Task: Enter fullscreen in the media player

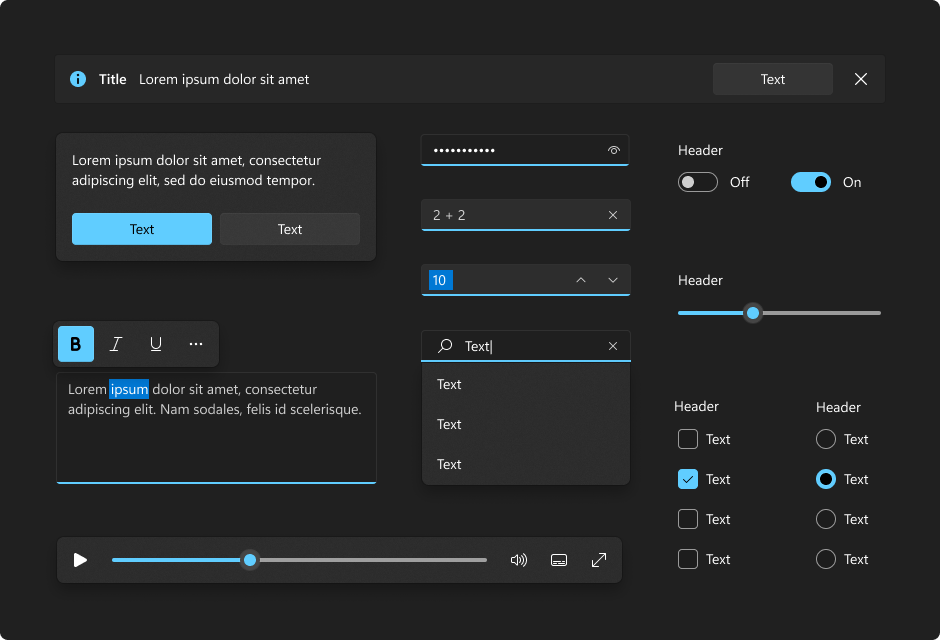Action: point(598,560)
